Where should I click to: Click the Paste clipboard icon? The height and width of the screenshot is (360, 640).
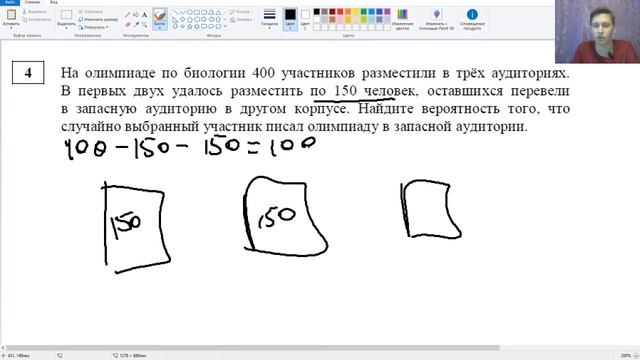pyautogui.click(x=11, y=15)
